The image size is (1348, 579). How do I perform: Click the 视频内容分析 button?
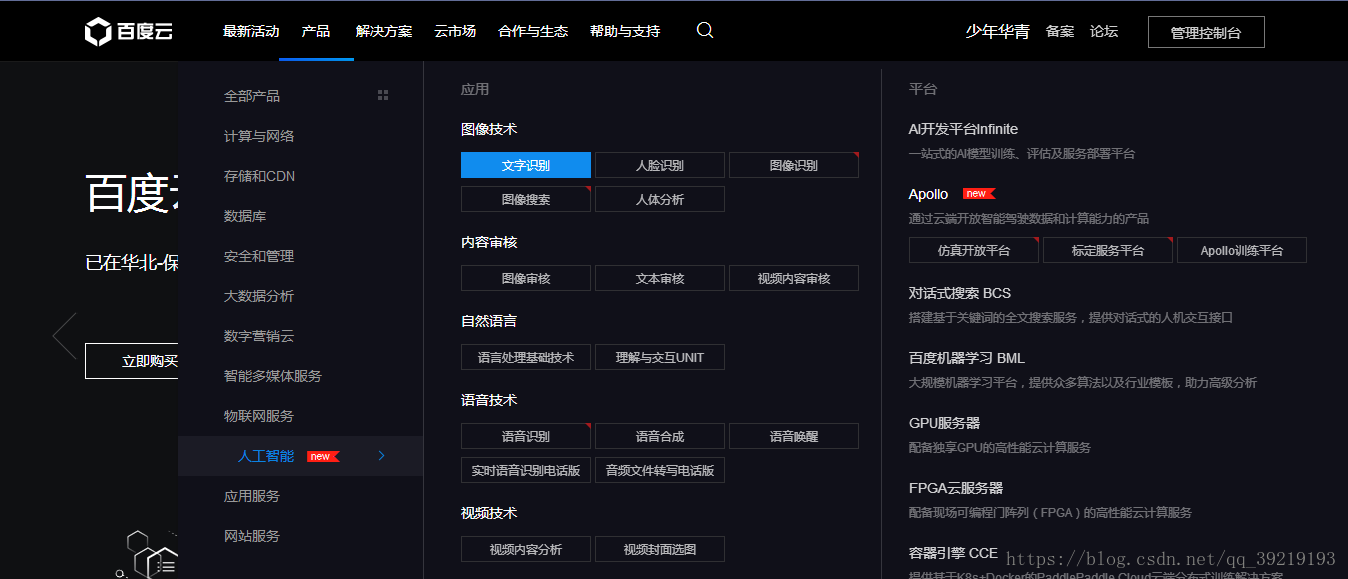point(526,549)
